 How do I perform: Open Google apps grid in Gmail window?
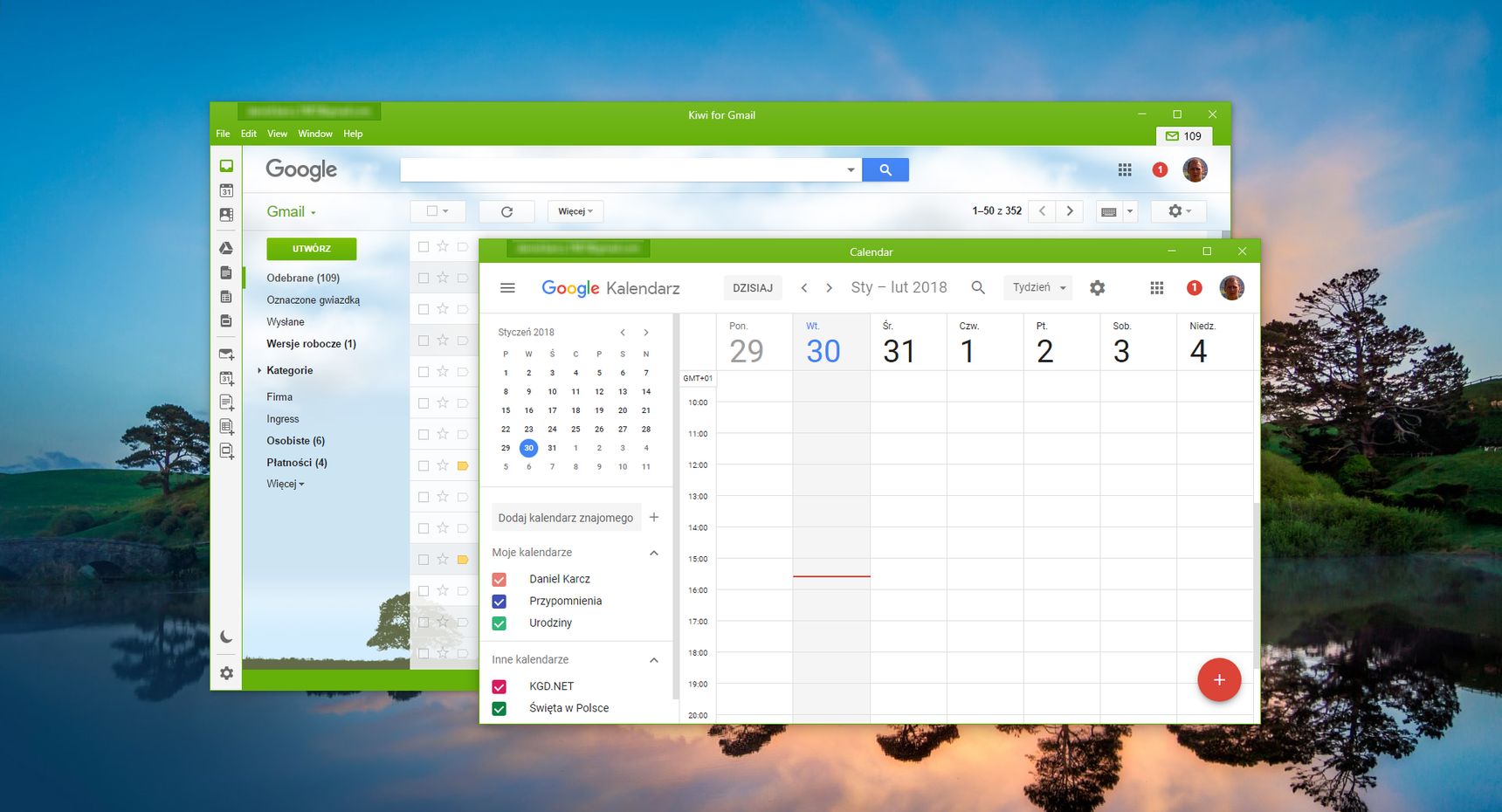click(x=1125, y=170)
